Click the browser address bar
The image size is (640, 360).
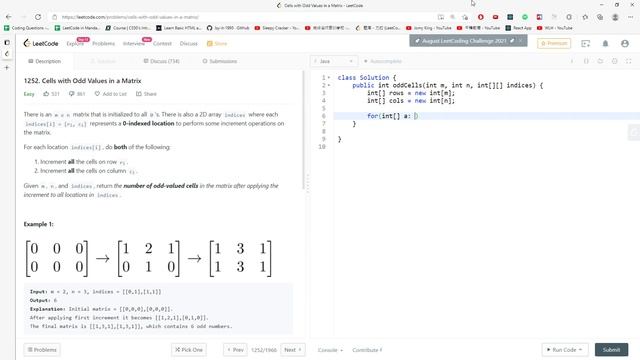(x=245, y=17)
